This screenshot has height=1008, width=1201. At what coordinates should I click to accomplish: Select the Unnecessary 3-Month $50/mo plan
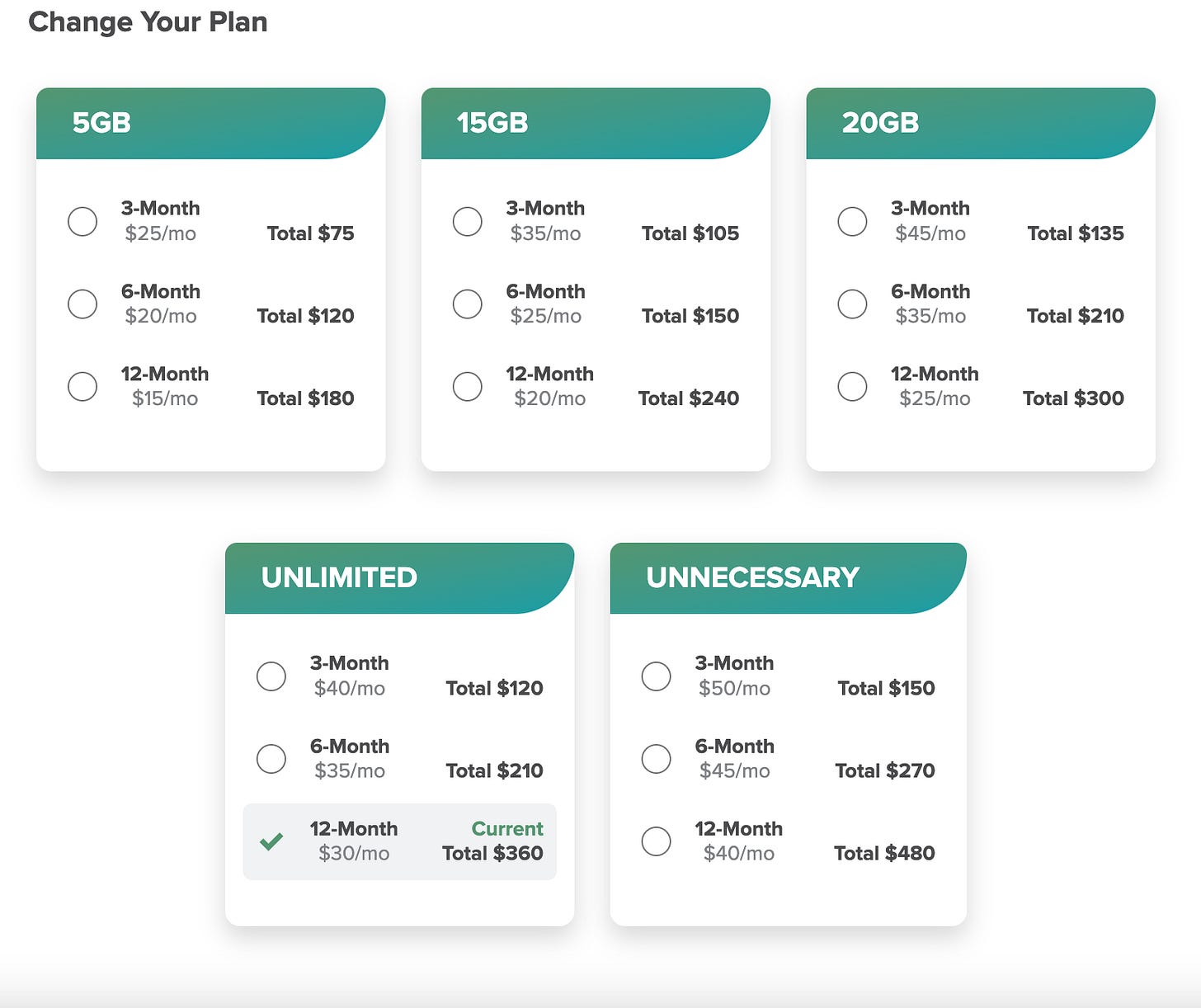[657, 676]
